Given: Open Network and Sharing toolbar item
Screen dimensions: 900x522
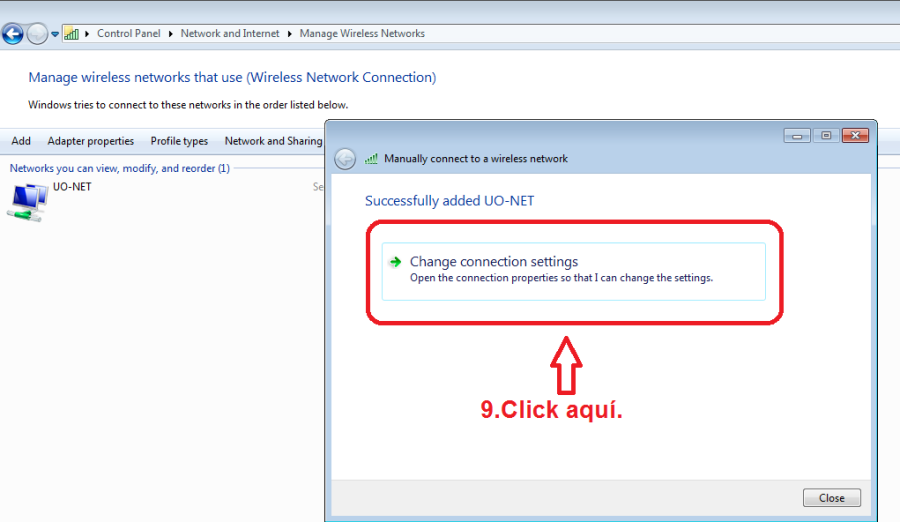Looking at the screenshot, I should 273,141.
